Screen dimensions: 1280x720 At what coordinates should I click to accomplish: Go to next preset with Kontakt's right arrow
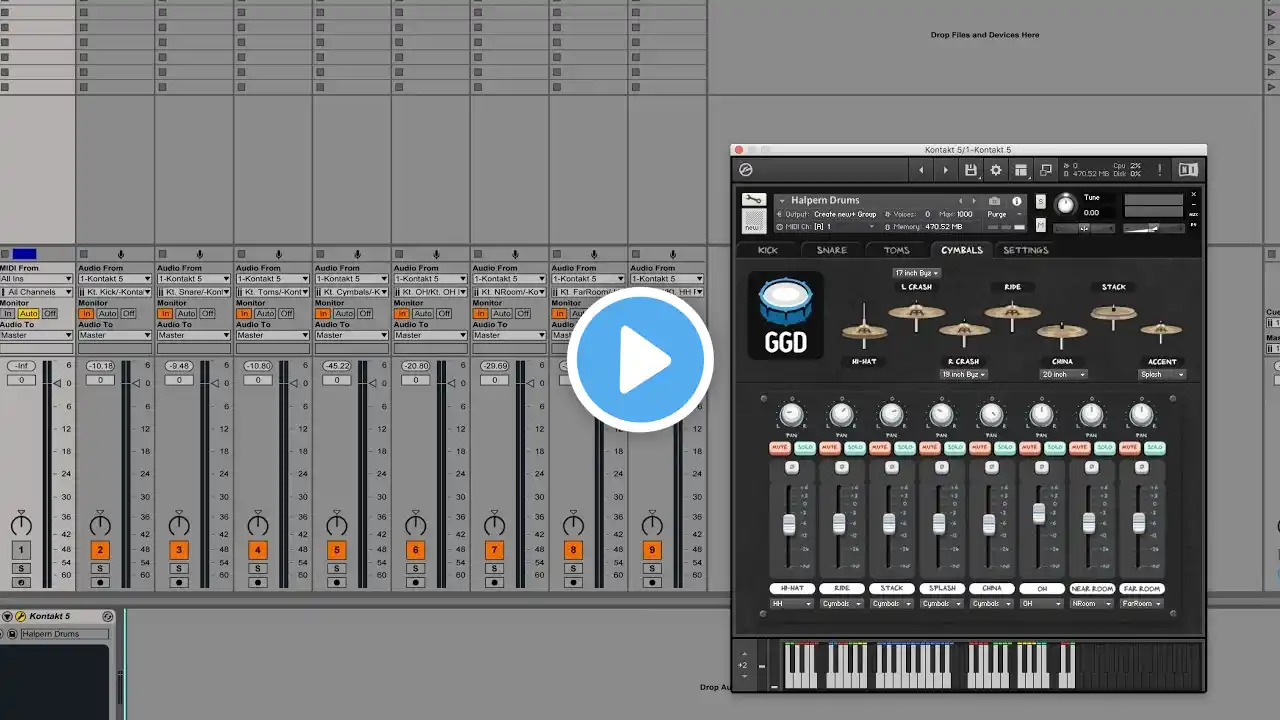(946, 170)
